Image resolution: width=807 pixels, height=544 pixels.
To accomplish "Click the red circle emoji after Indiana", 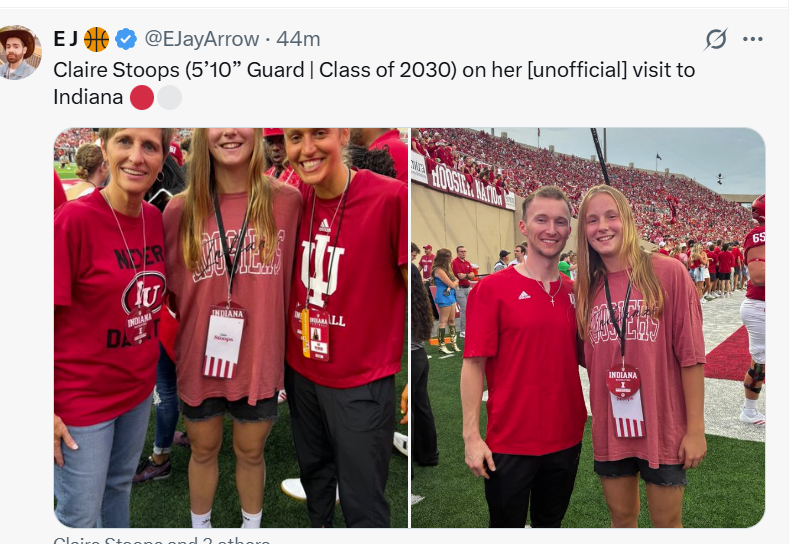I will (142, 98).
